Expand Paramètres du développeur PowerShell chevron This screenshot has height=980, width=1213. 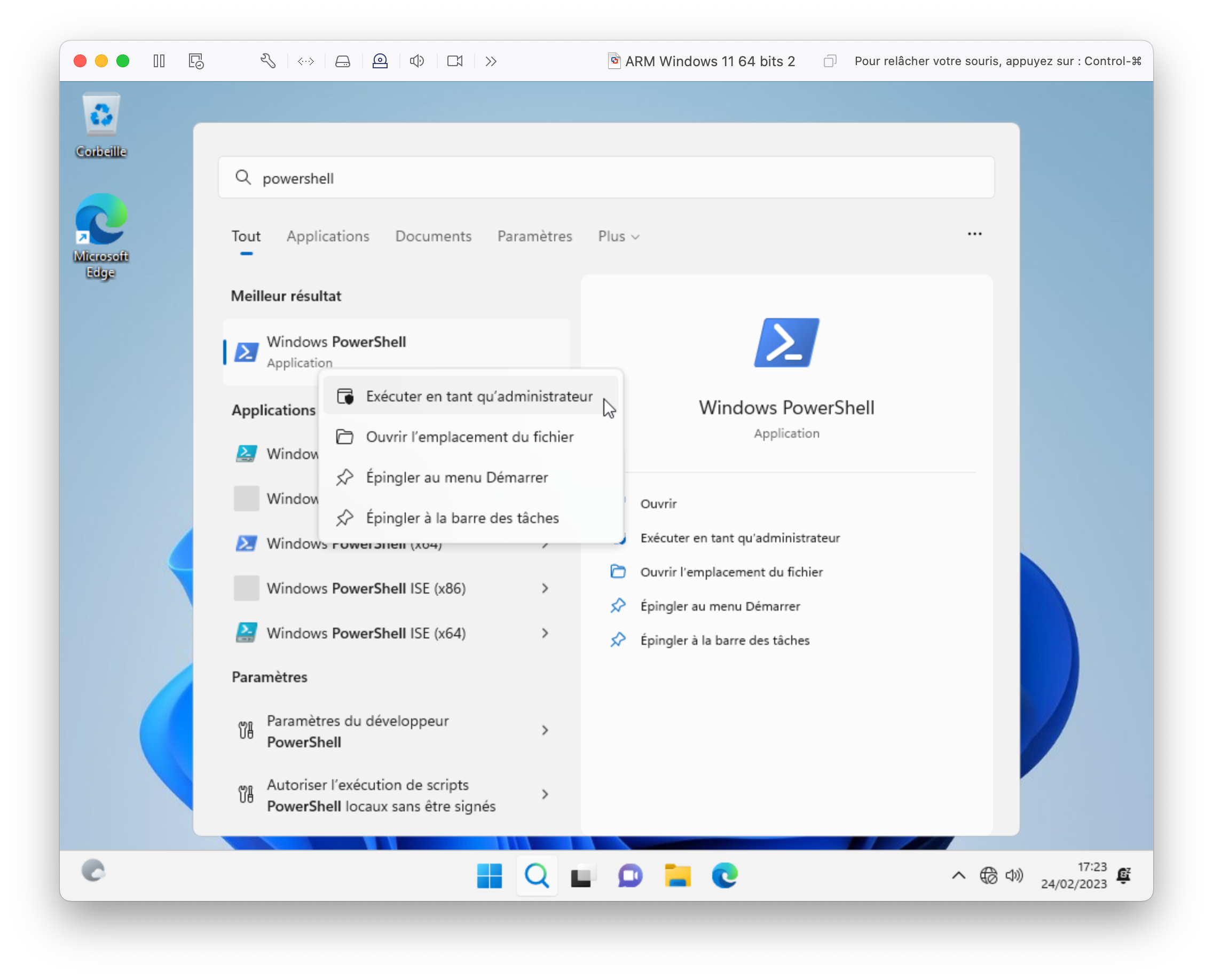(545, 731)
